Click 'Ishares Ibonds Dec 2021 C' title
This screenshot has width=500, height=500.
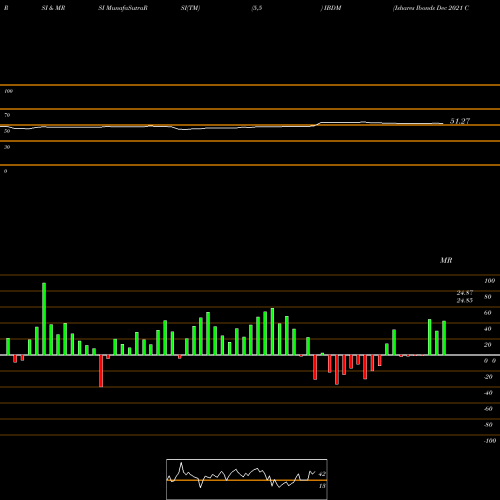click(x=431, y=8)
